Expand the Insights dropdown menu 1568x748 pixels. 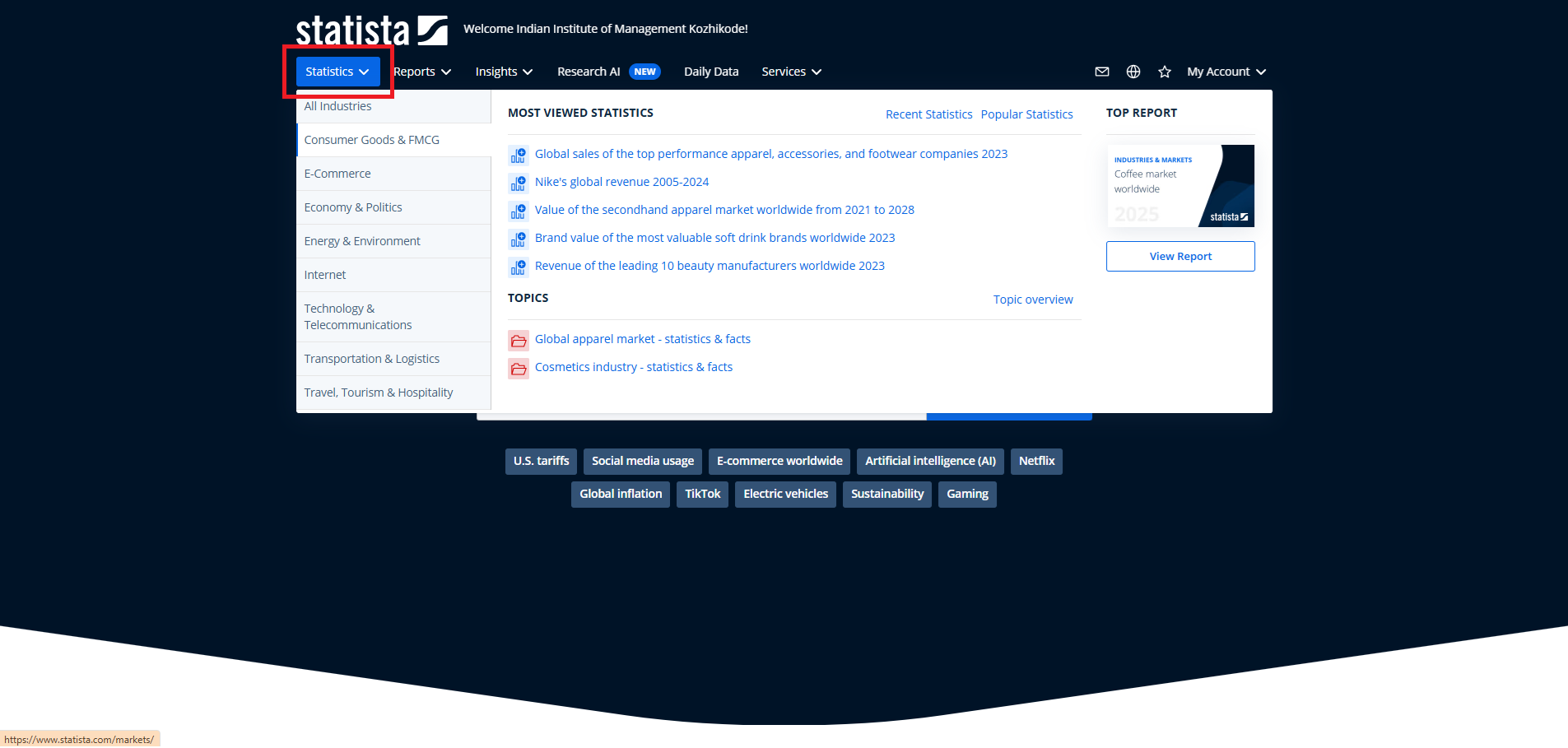pos(504,72)
